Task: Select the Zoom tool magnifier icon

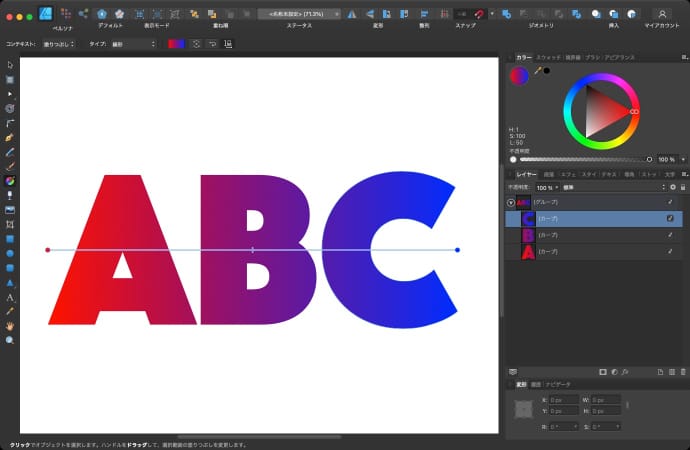Action: pos(10,340)
